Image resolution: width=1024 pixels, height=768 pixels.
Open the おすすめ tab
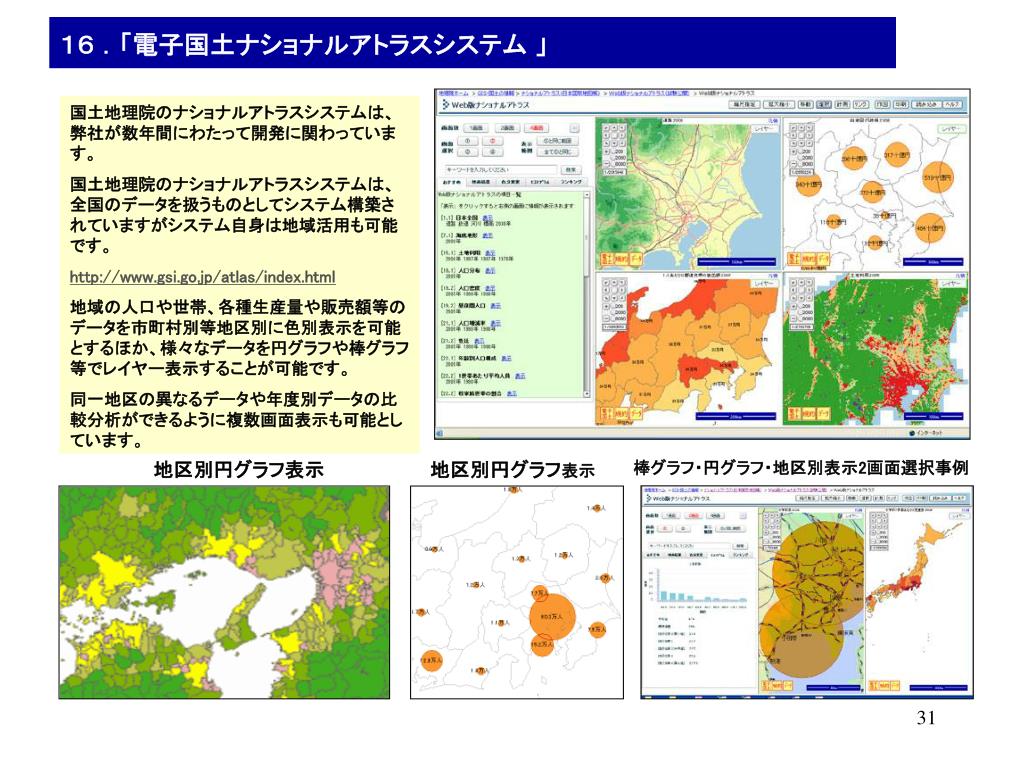tap(452, 182)
